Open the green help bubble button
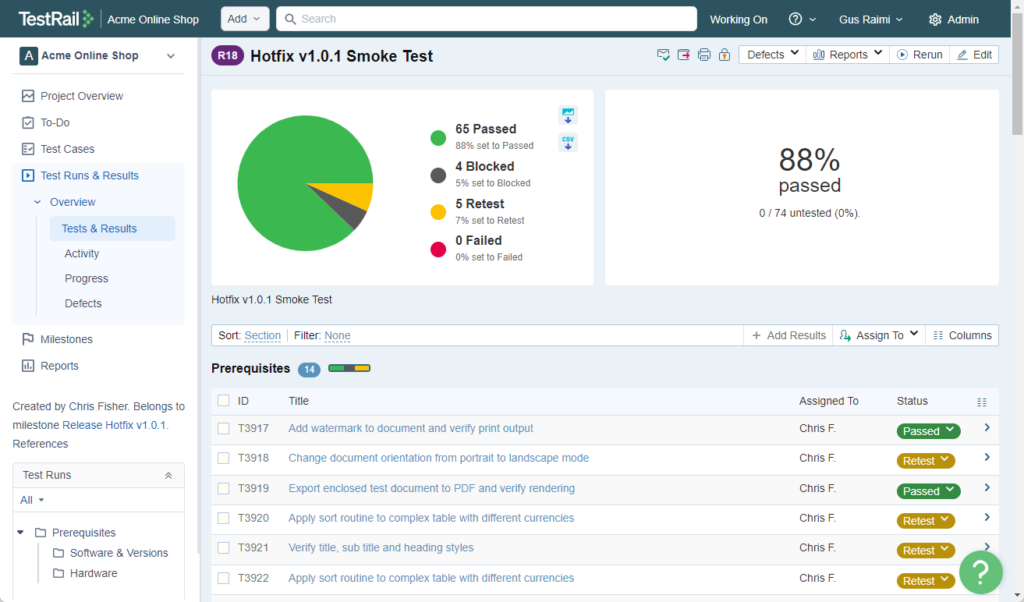This screenshot has width=1024, height=602. pos(980,571)
